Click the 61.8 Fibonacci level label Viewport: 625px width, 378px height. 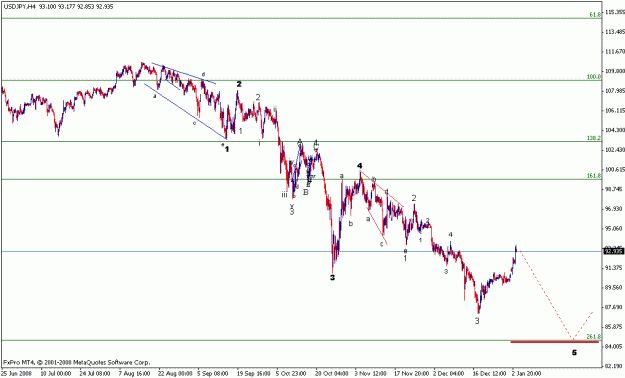[x=595, y=15]
